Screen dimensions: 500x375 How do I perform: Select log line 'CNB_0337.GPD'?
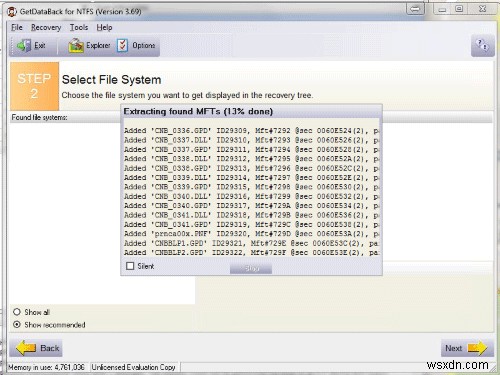[251, 149]
